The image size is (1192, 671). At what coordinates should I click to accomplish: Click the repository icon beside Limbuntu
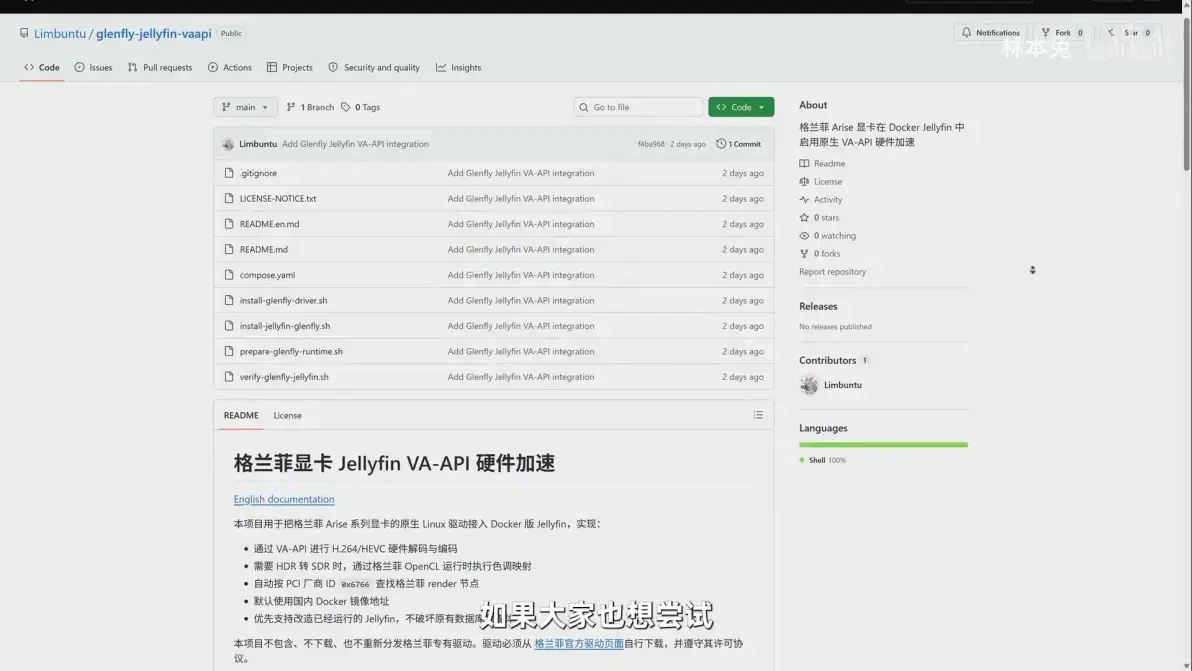[x=24, y=33]
